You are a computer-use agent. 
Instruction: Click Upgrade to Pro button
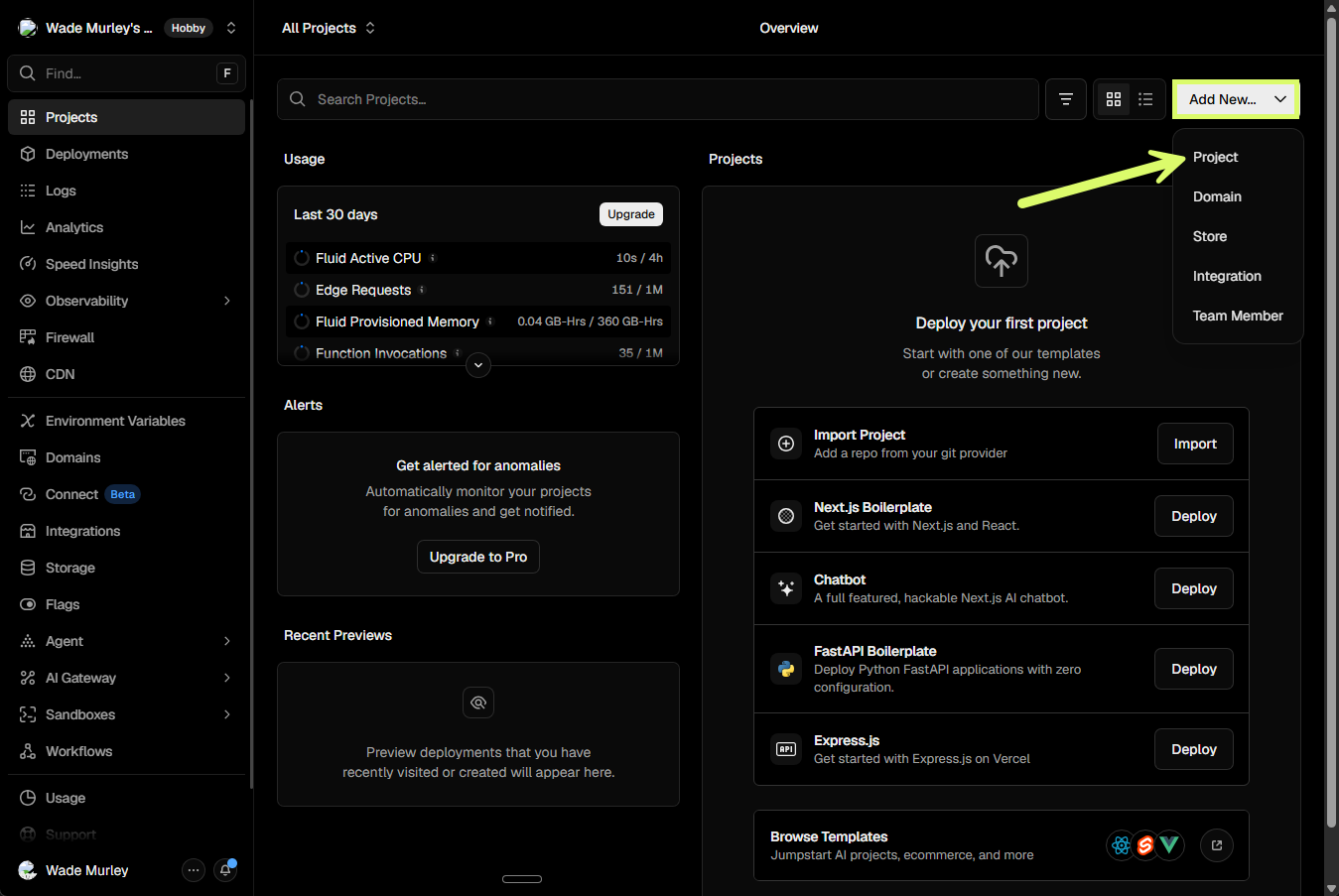point(478,557)
